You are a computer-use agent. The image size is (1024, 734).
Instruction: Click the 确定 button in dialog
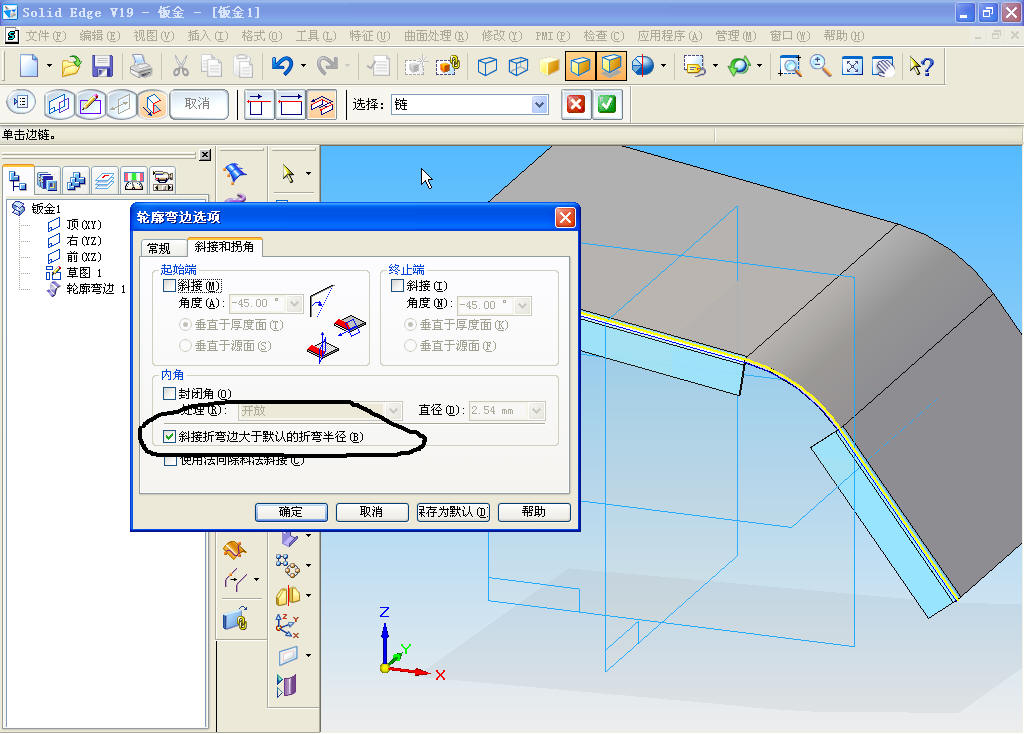point(291,512)
